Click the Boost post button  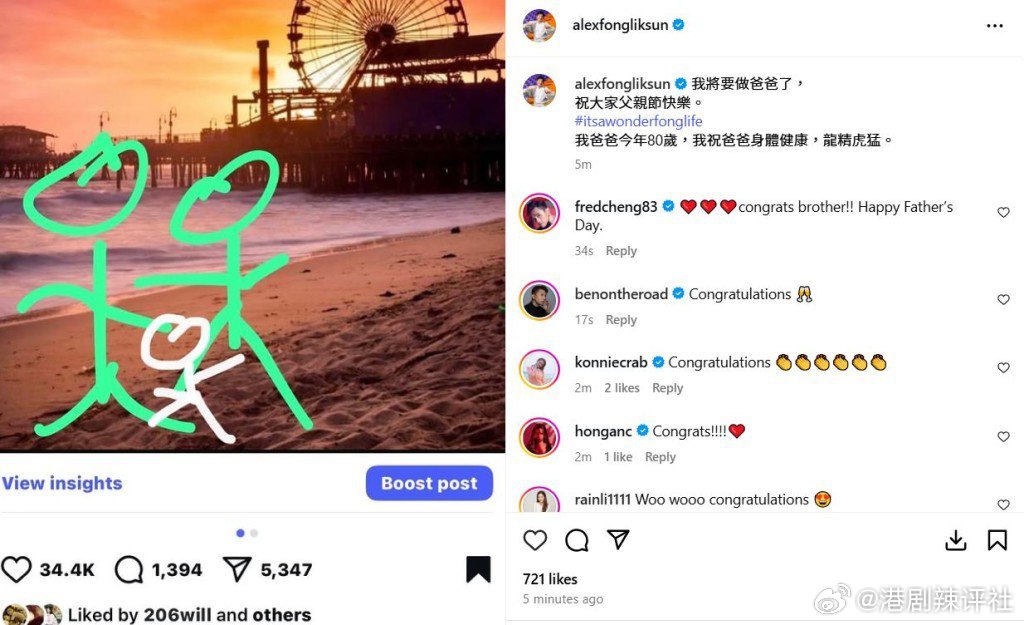[x=429, y=483]
